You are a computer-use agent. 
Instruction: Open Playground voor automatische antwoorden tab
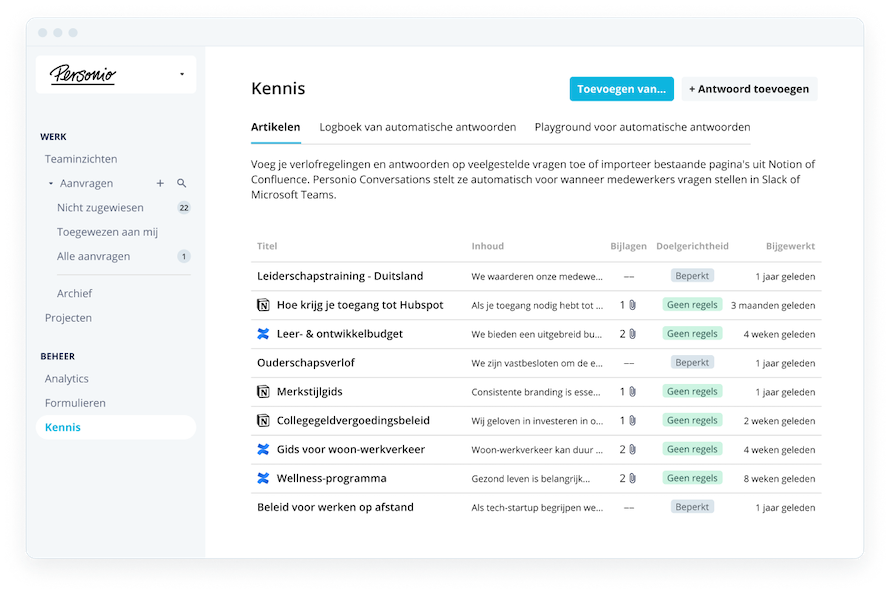[643, 127]
